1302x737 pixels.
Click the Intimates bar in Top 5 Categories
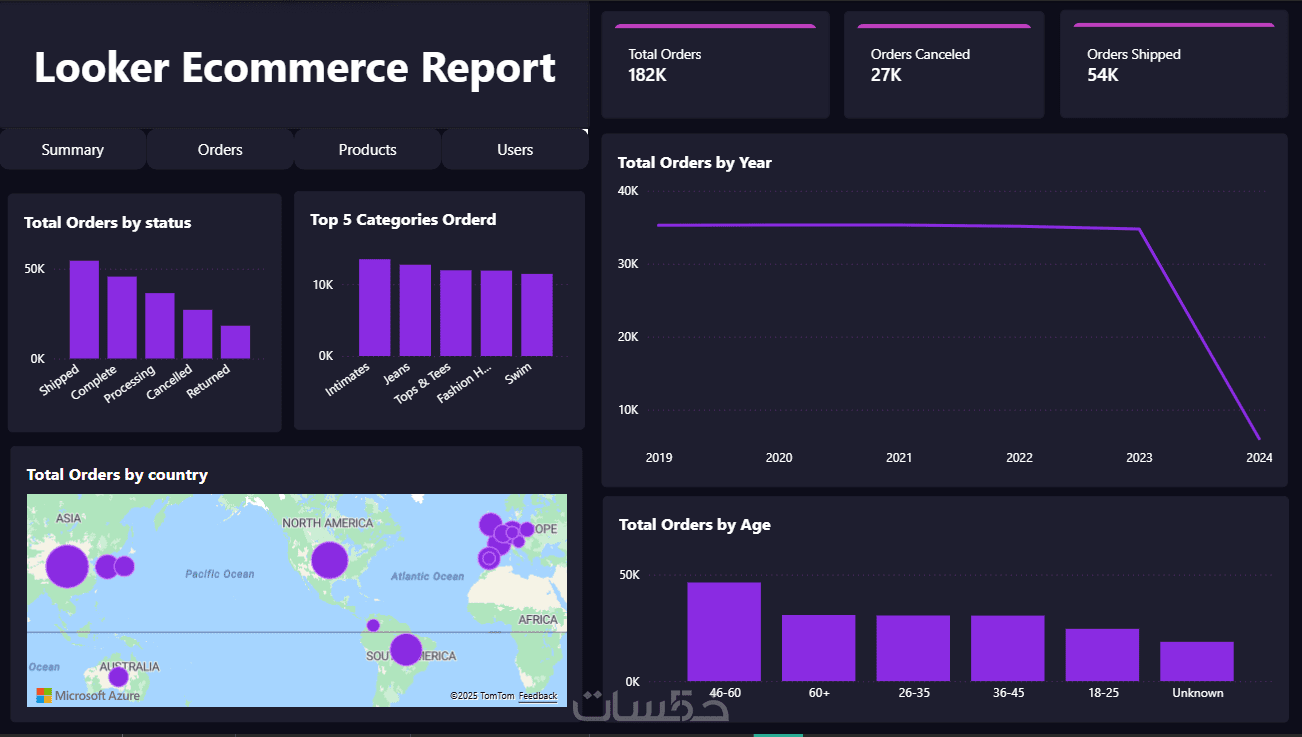(x=375, y=308)
